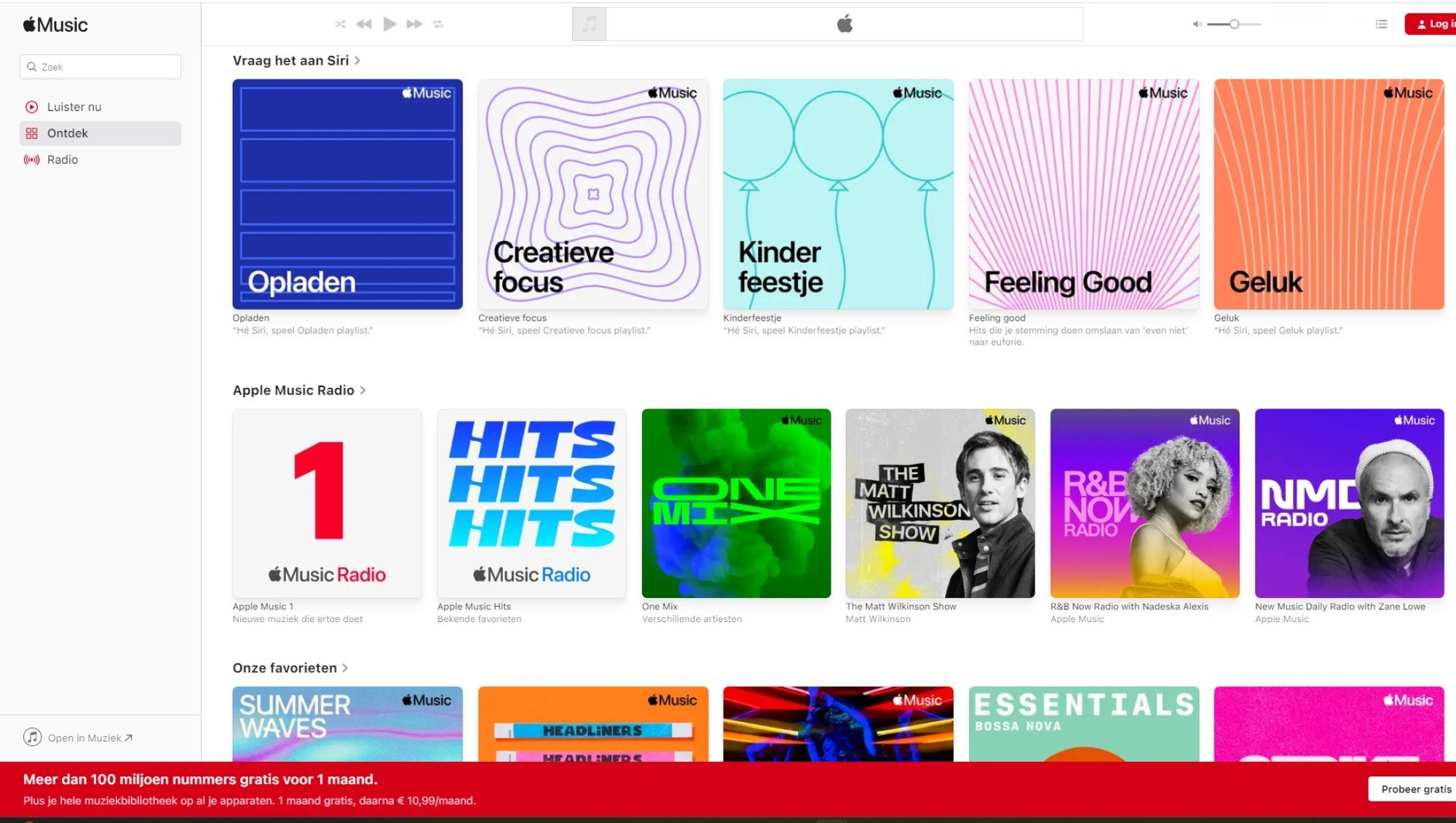Open Apple Music Hits station
Image resolution: width=1456 pixels, height=823 pixels.
pyautogui.click(x=531, y=503)
